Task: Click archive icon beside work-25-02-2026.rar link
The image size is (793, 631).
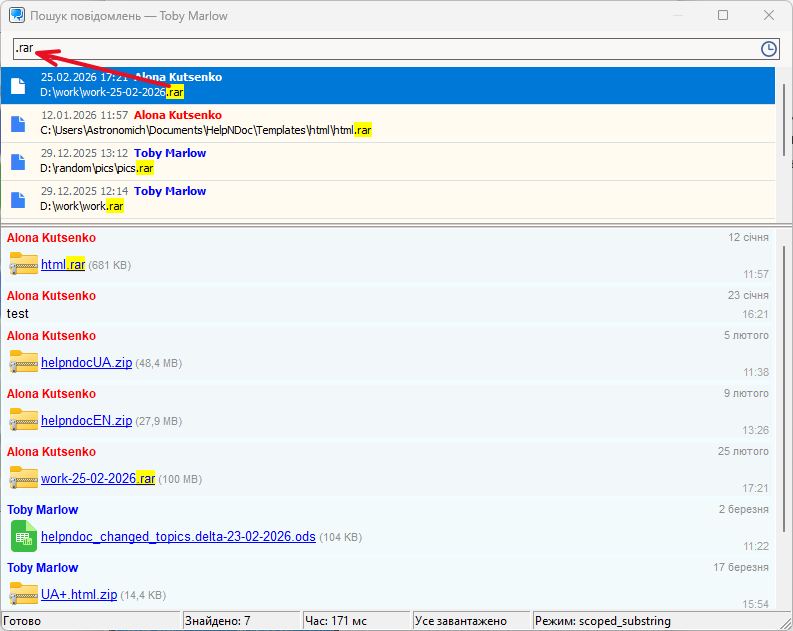Action: tap(23, 478)
